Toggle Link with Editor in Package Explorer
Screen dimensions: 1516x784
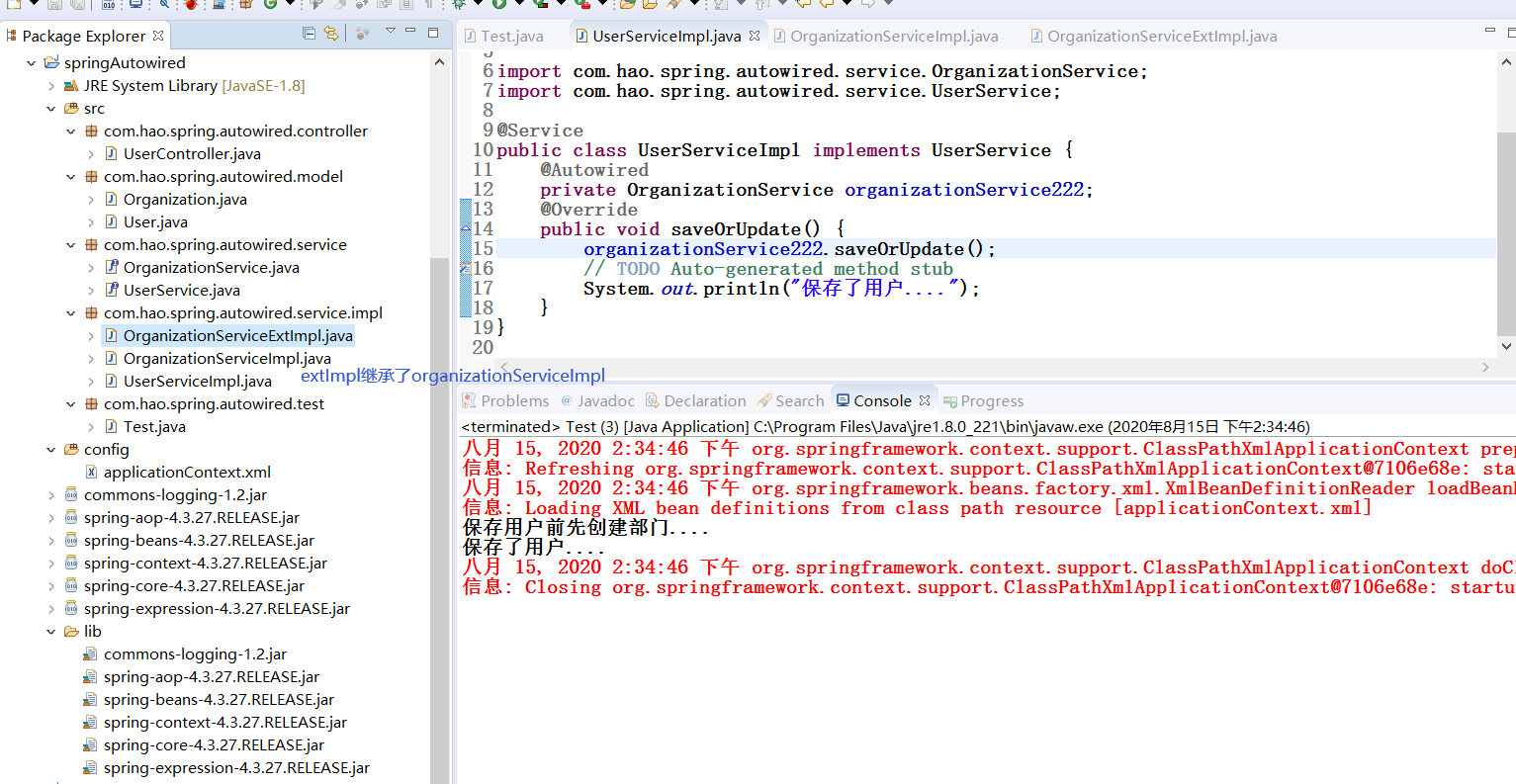331,34
